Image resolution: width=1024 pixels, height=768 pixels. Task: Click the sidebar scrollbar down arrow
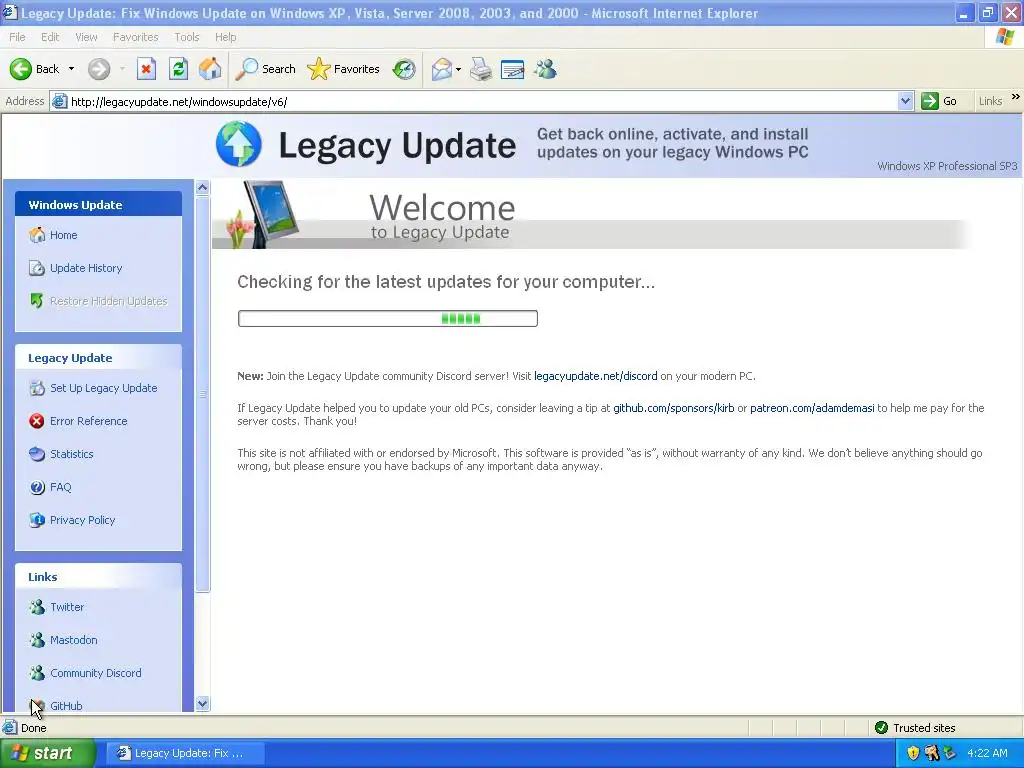[202, 703]
